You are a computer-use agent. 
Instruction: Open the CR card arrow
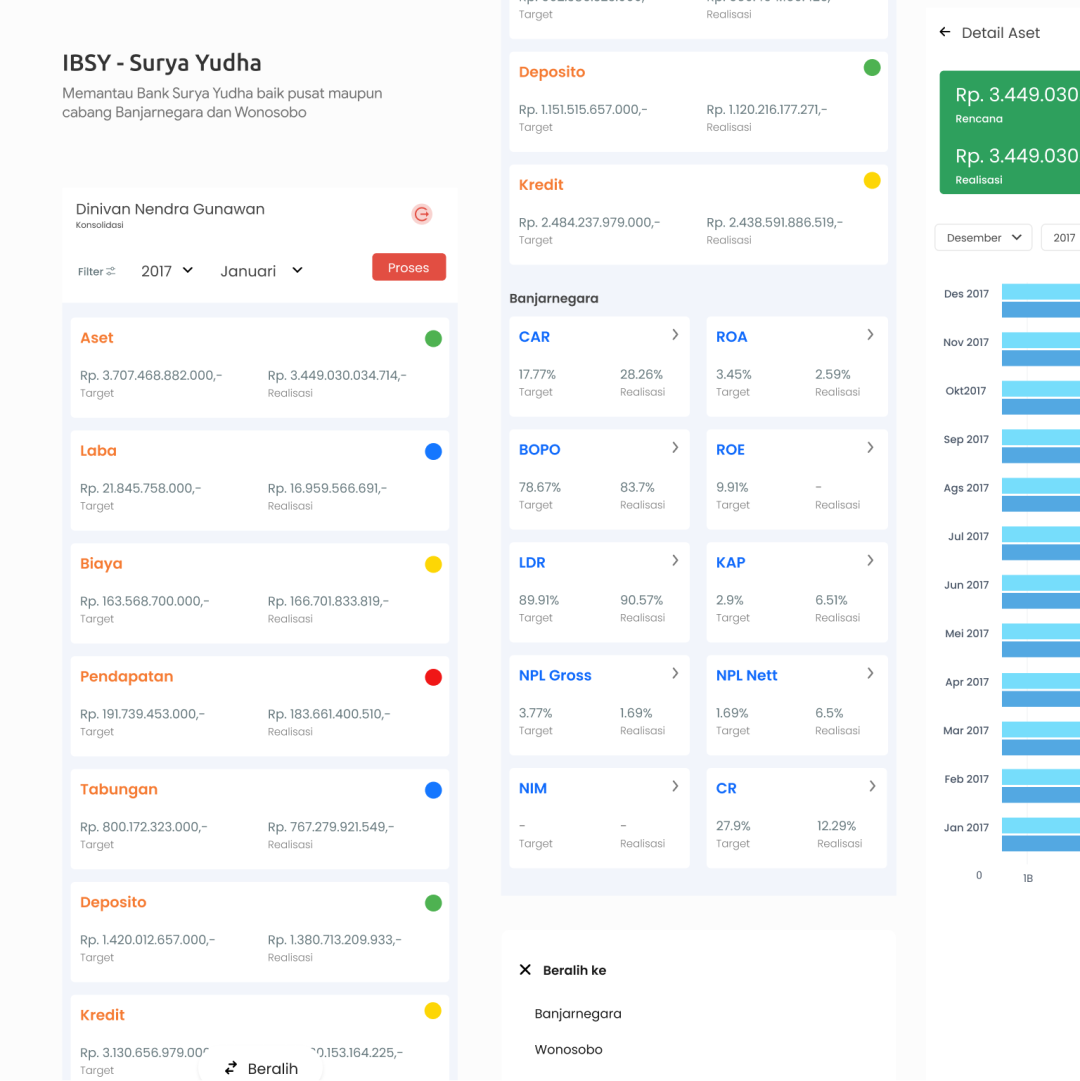[x=872, y=787]
